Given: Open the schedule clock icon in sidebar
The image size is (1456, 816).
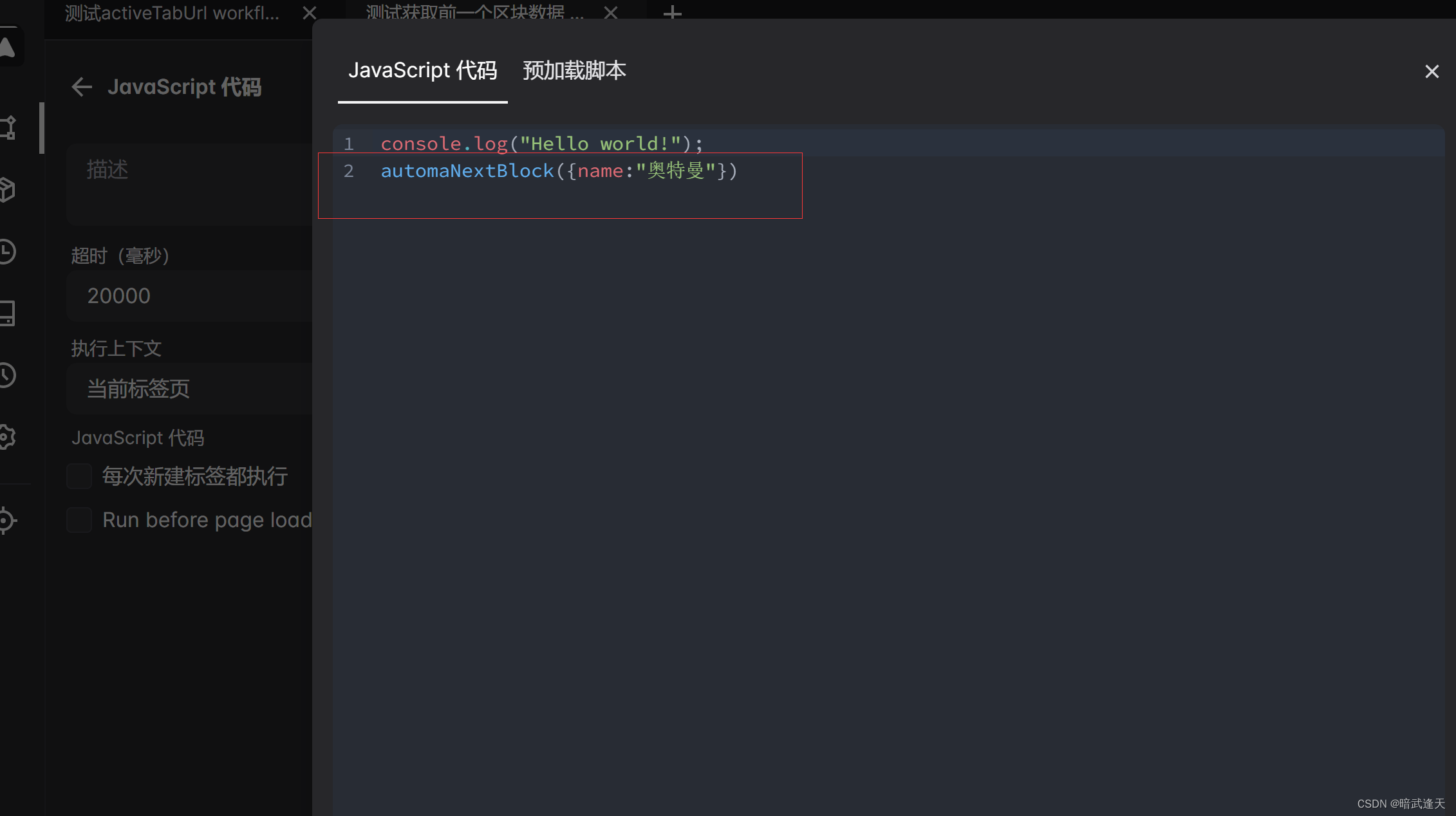Looking at the screenshot, I should [8, 252].
